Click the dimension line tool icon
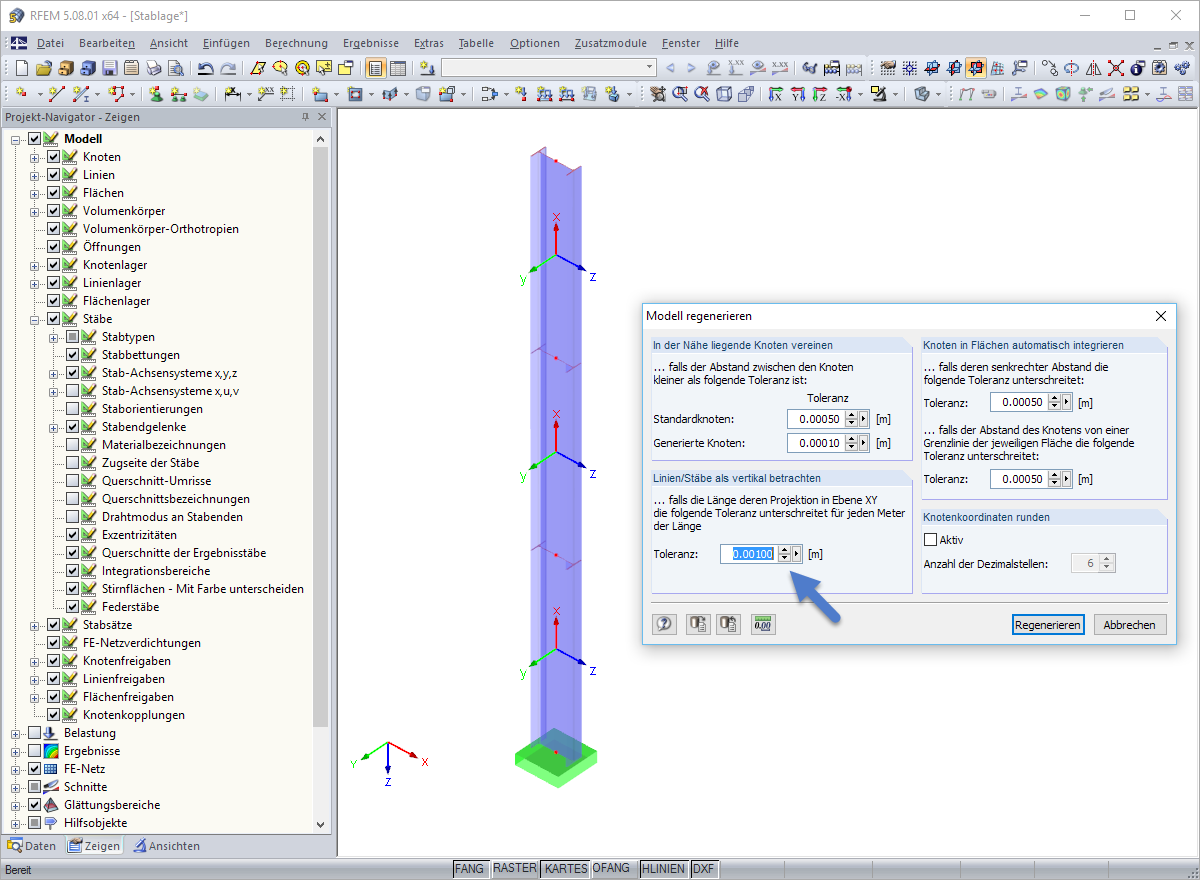Viewport: 1200px width, 880px height. point(233,94)
